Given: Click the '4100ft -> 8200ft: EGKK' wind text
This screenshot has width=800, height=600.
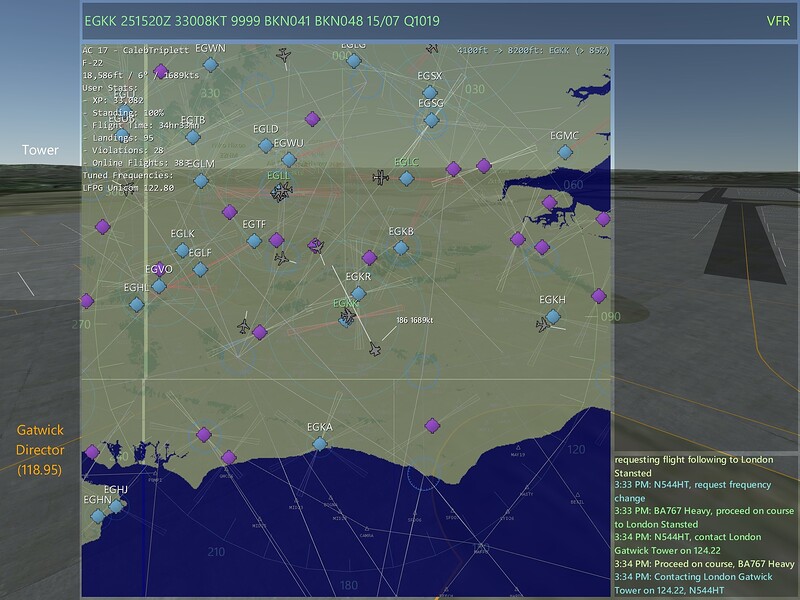Looking at the screenshot, I should 533,50.
